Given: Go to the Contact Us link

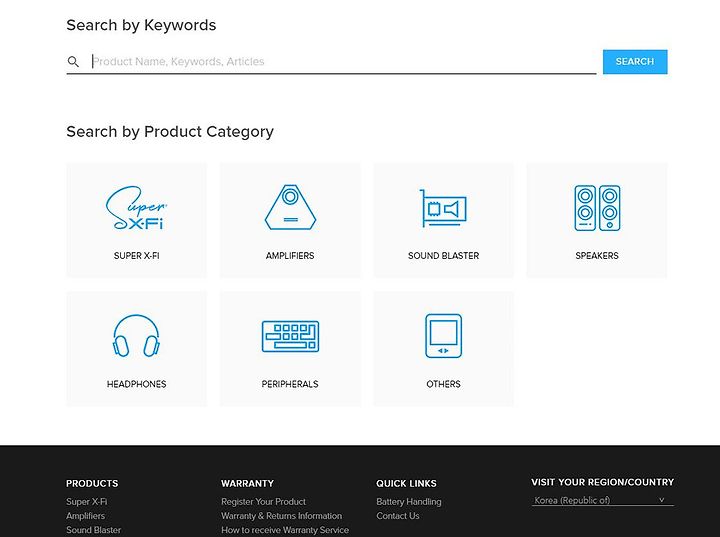Looking at the screenshot, I should (x=398, y=516).
